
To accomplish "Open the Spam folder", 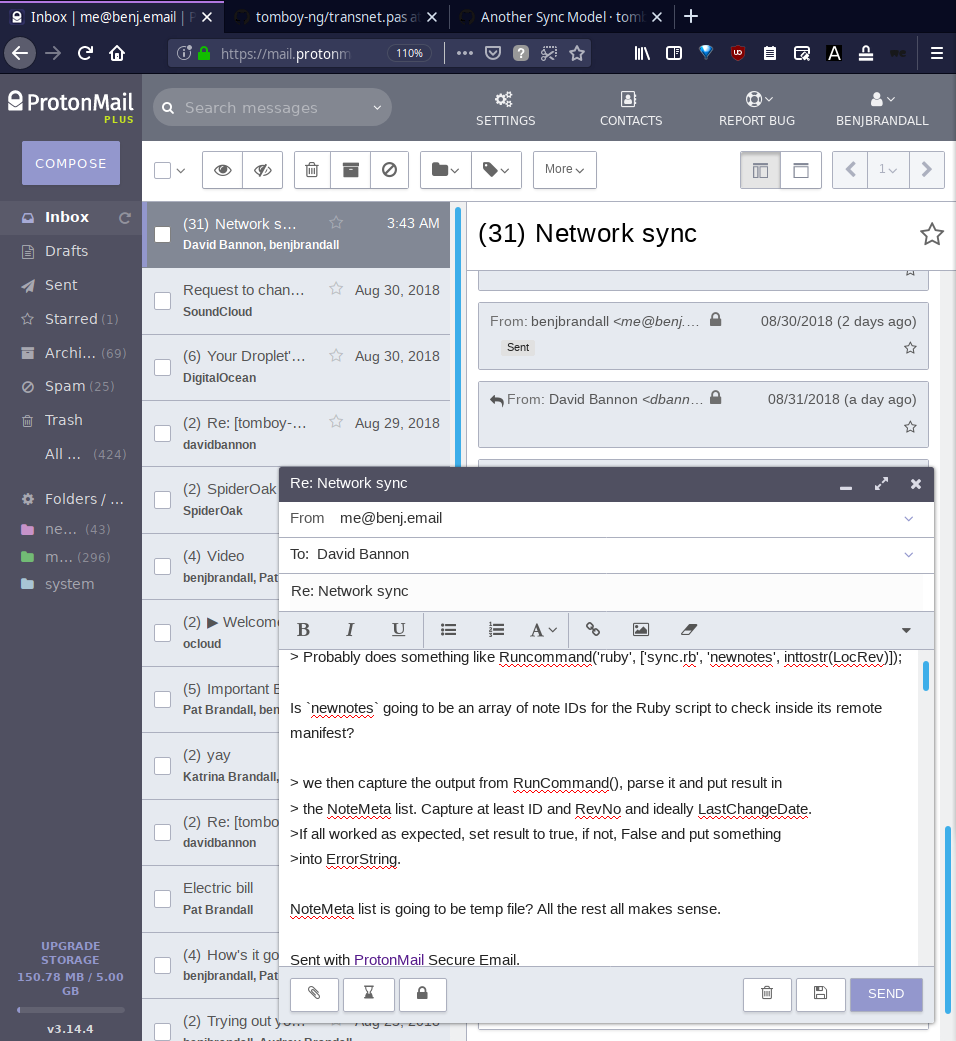I will coord(65,386).
